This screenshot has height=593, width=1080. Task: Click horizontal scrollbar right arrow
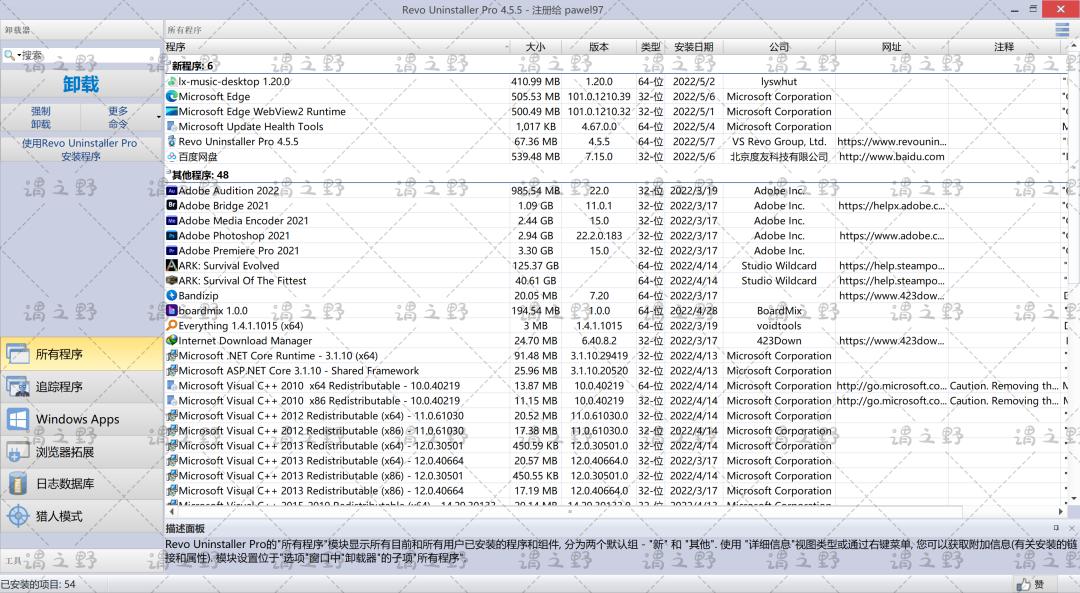[x=1061, y=511]
